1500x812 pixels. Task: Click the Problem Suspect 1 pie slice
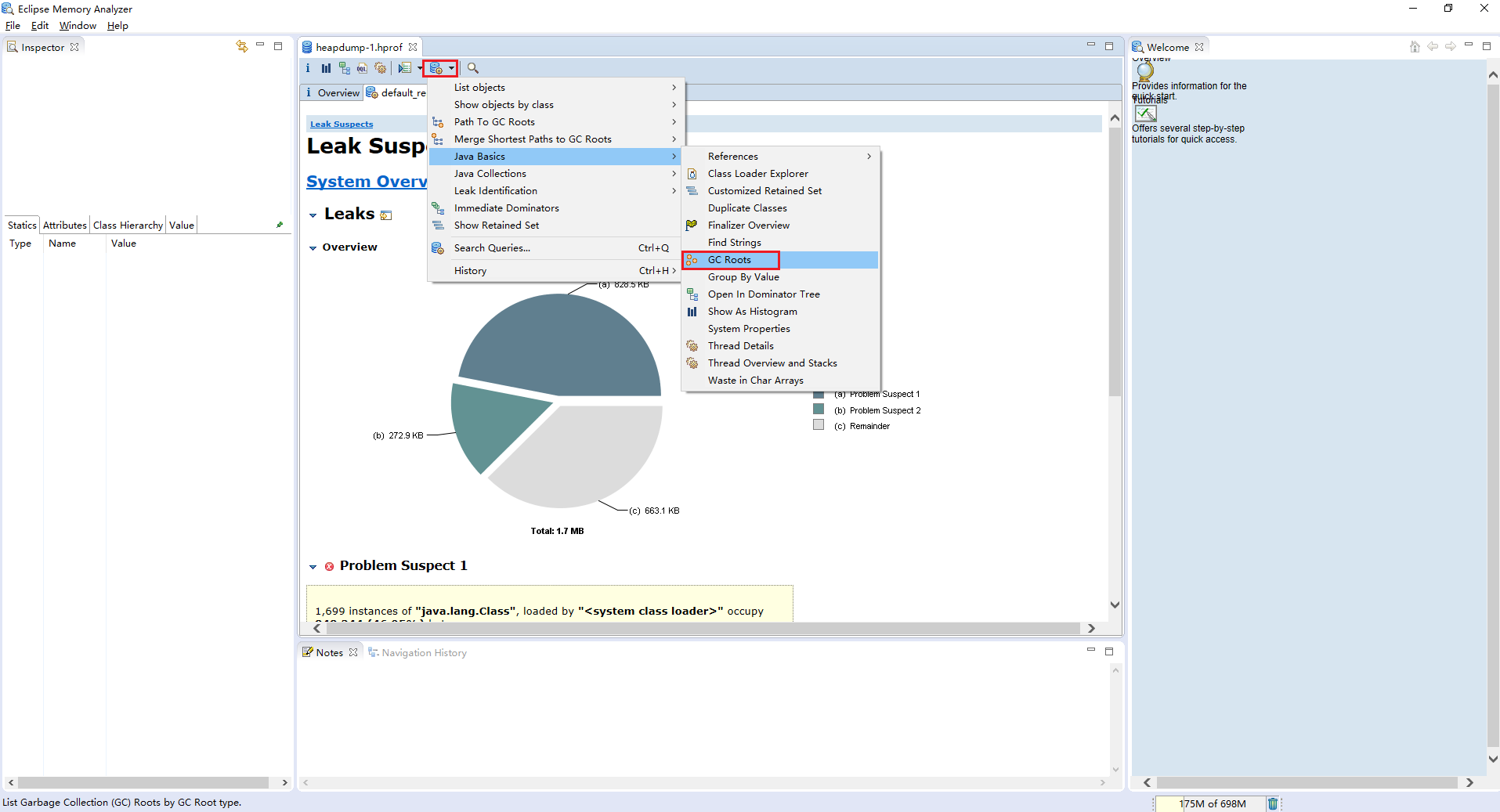tap(560, 345)
